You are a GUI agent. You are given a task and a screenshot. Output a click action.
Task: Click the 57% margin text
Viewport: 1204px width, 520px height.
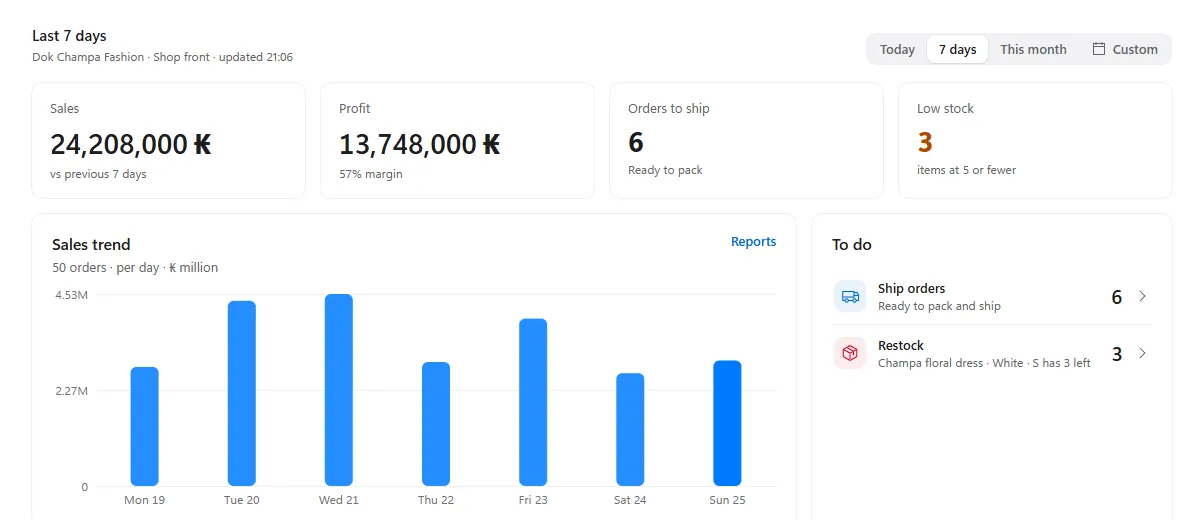point(371,174)
